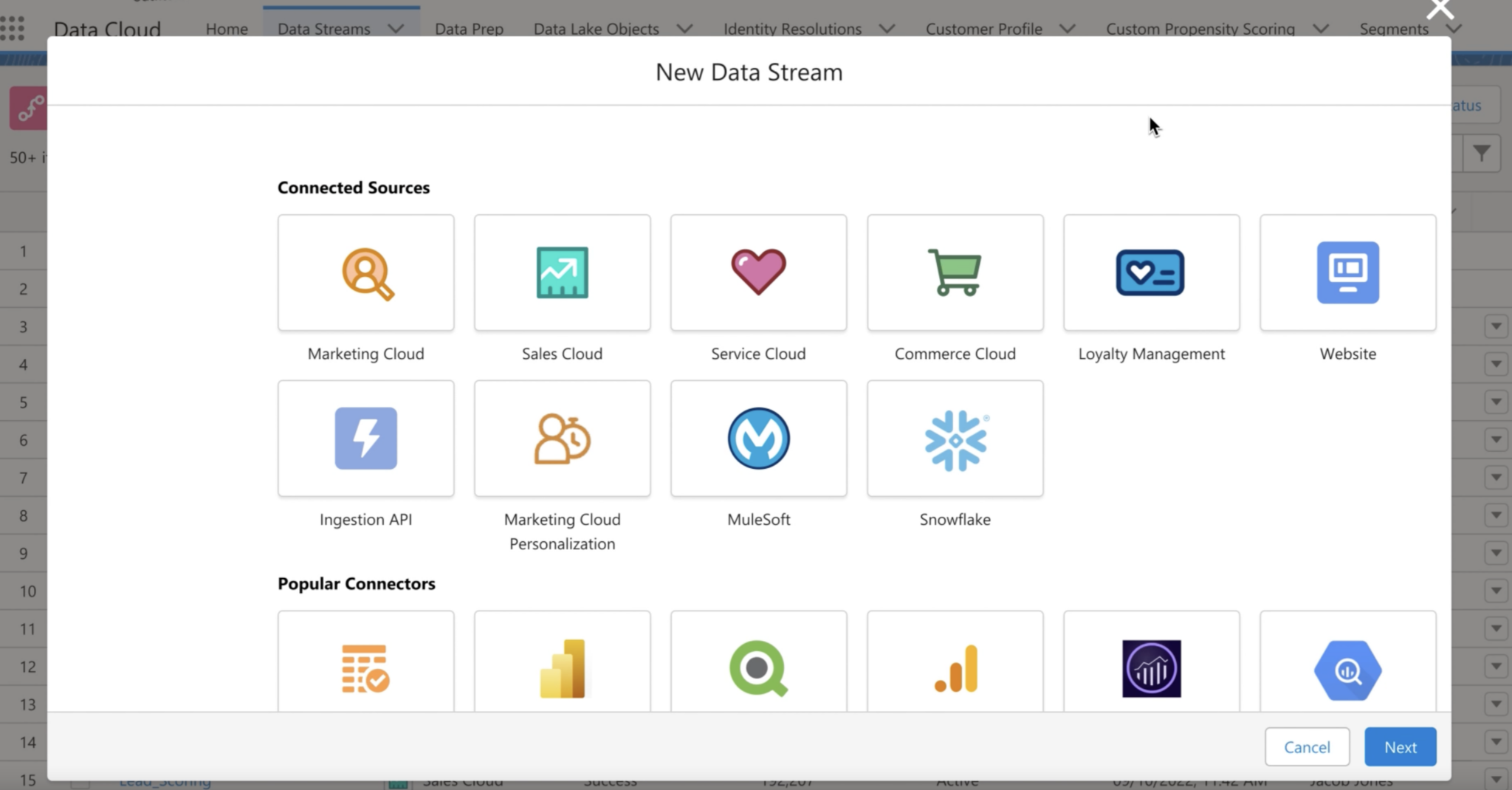Select the Google Analytics connector
Viewport: 1512px width, 790px height.
[x=955, y=668]
